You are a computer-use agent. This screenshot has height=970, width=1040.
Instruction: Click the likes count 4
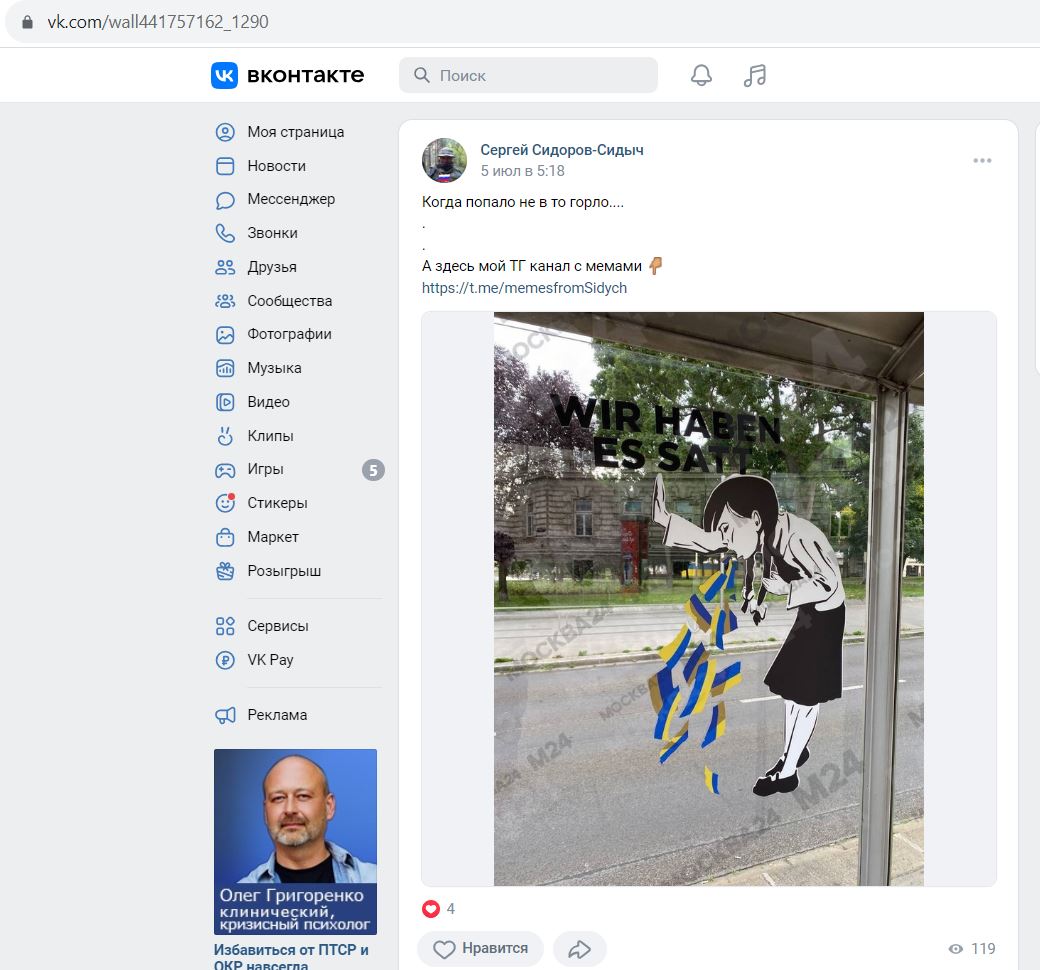point(451,909)
